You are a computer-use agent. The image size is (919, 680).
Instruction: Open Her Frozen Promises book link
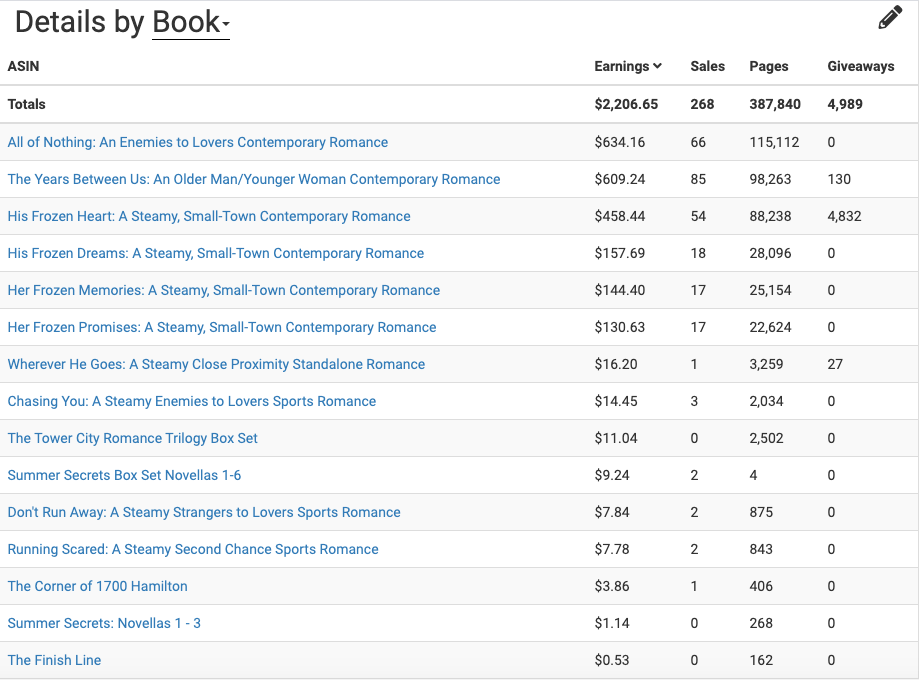[x=221, y=327]
